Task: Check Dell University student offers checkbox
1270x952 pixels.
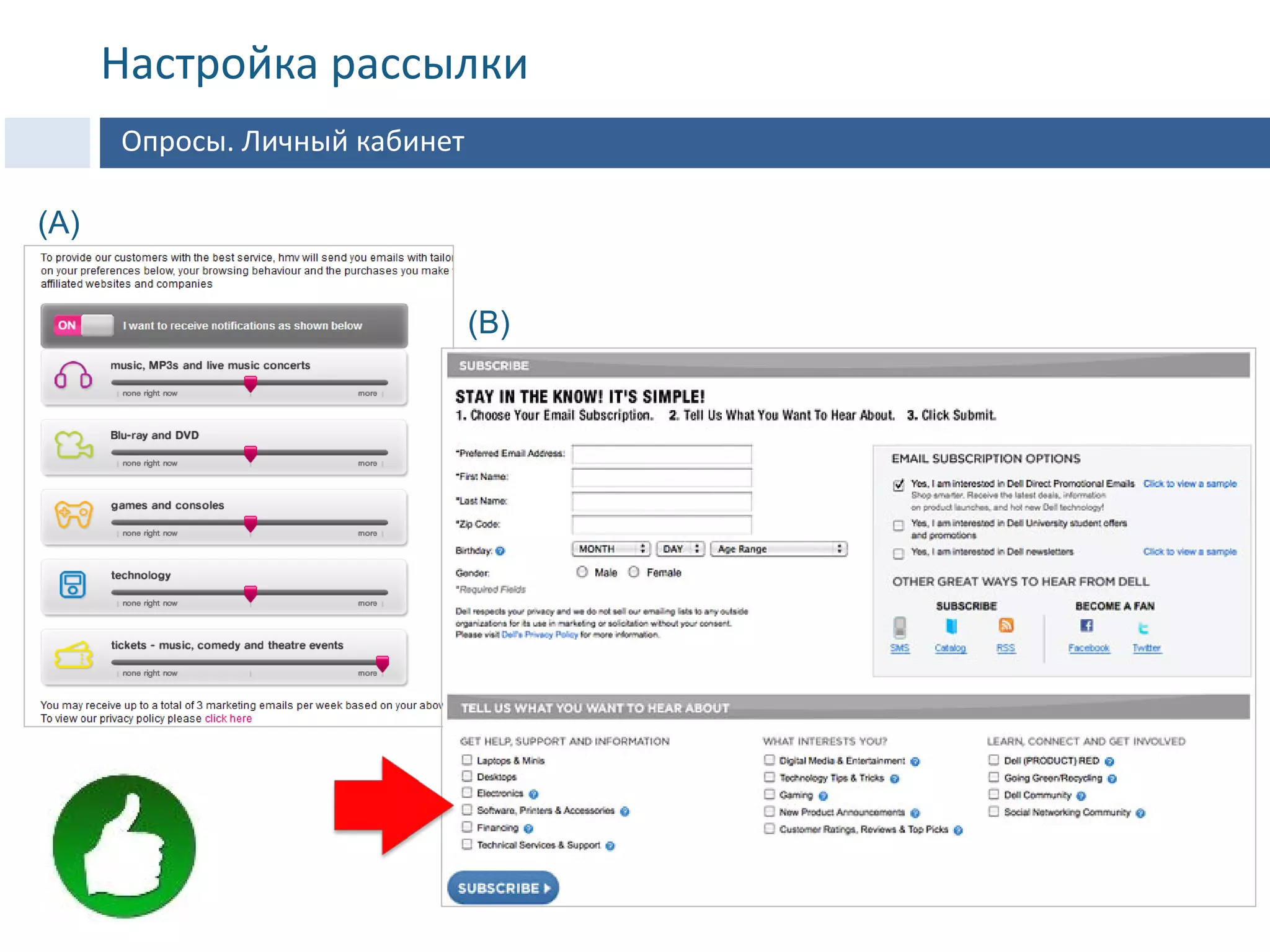Action: [899, 526]
